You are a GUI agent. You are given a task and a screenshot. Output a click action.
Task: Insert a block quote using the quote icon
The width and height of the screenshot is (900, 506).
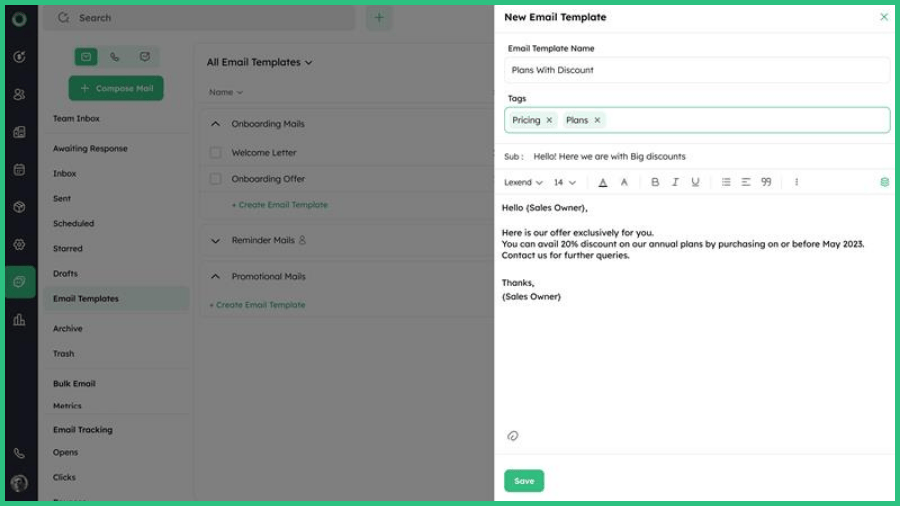point(766,182)
